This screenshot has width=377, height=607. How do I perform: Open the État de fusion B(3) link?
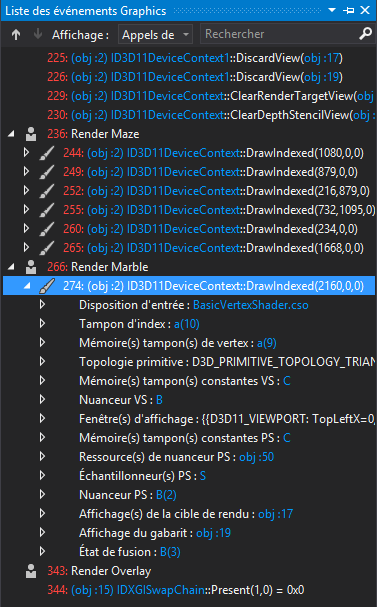point(170,552)
